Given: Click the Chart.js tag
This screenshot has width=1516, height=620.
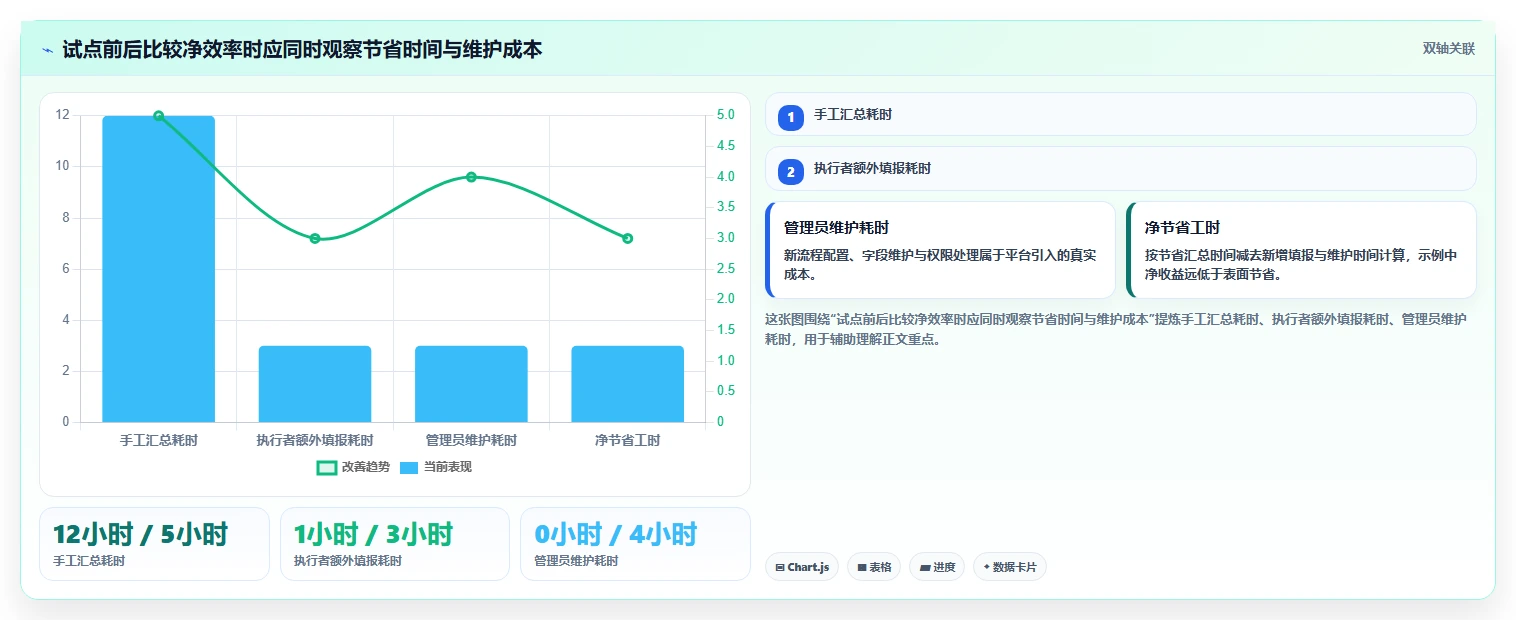Looking at the screenshot, I should coord(802,567).
